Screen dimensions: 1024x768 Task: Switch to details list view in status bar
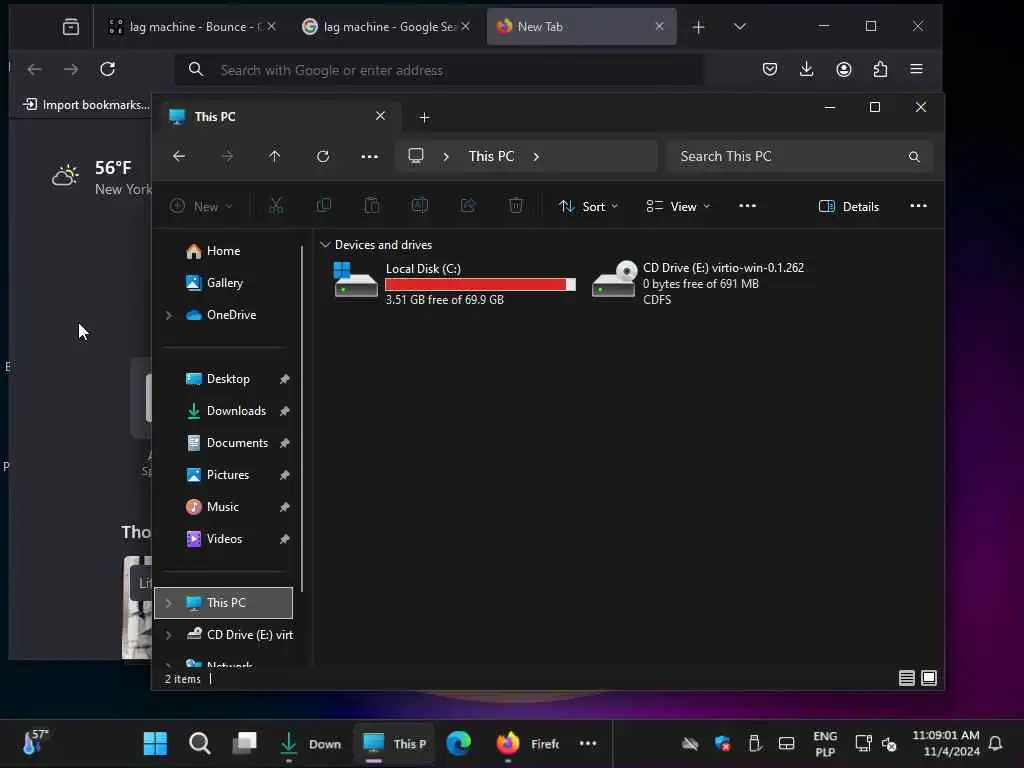pos(906,679)
